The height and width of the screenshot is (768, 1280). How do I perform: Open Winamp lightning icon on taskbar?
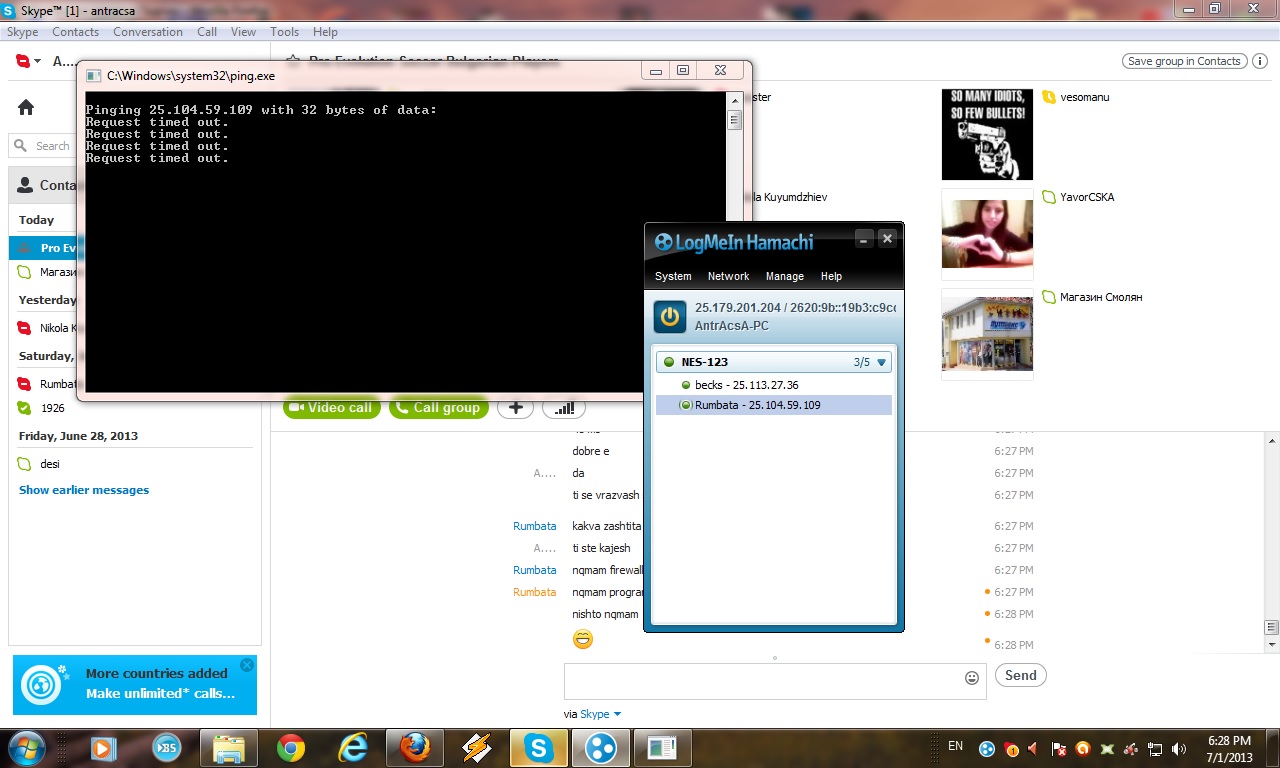(x=477, y=748)
